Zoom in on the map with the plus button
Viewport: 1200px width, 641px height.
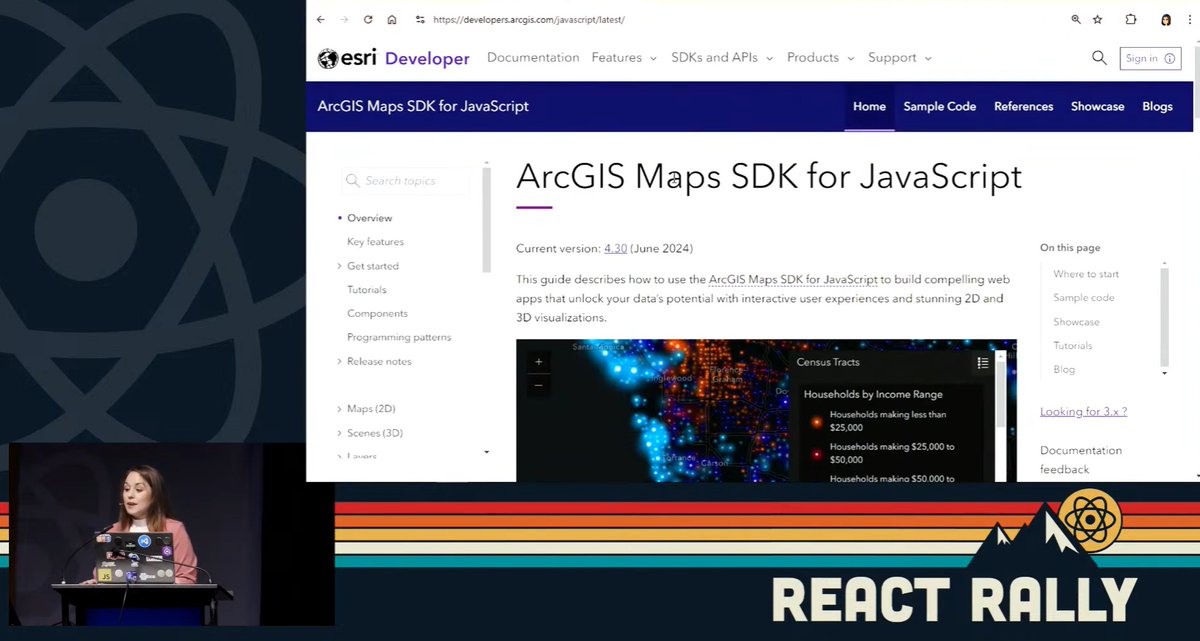pyautogui.click(x=538, y=362)
